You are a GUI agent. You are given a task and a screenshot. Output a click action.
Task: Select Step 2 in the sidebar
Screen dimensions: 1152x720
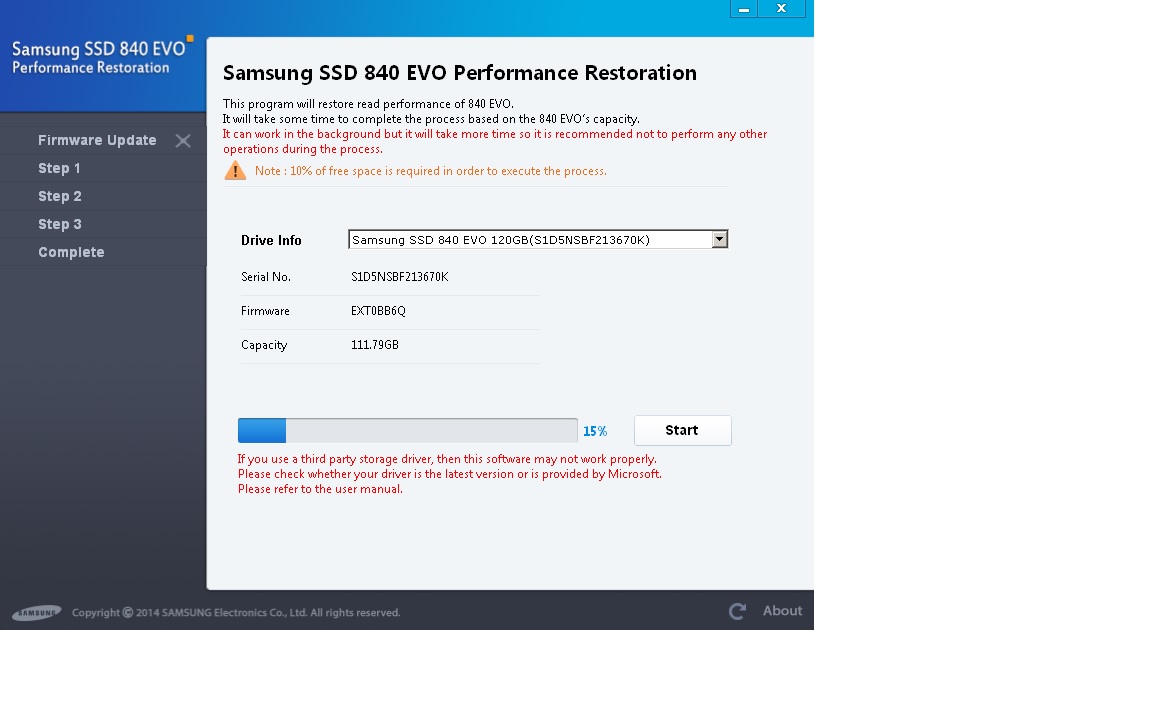(60, 196)
